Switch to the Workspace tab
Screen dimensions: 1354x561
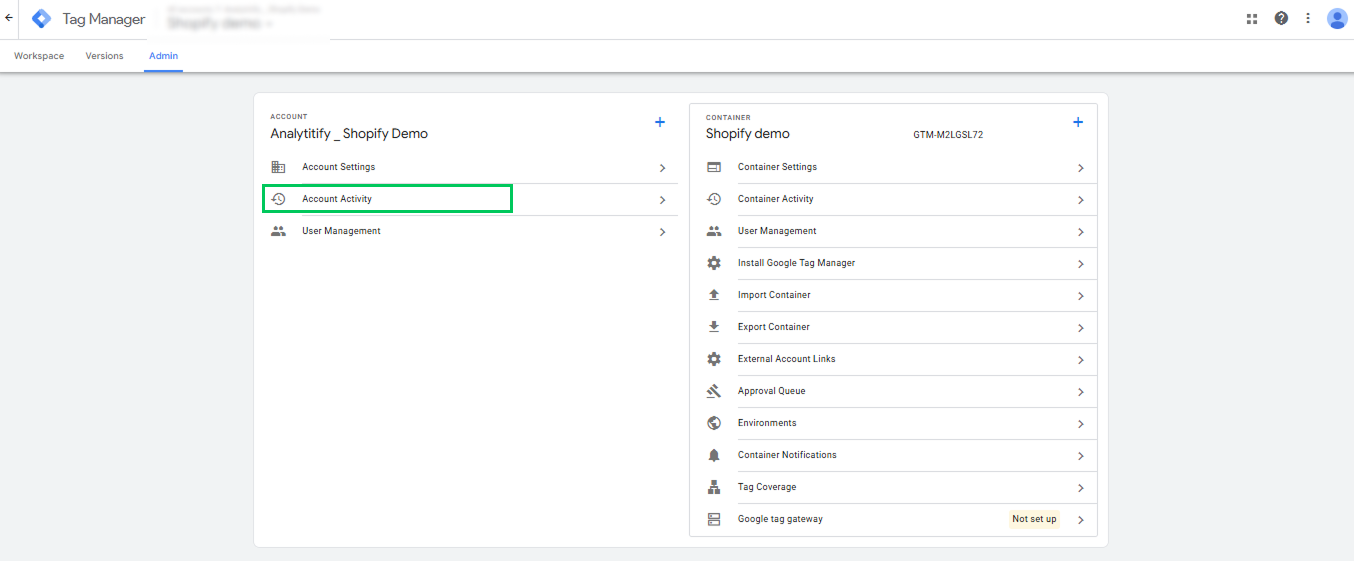click(39, 56)
